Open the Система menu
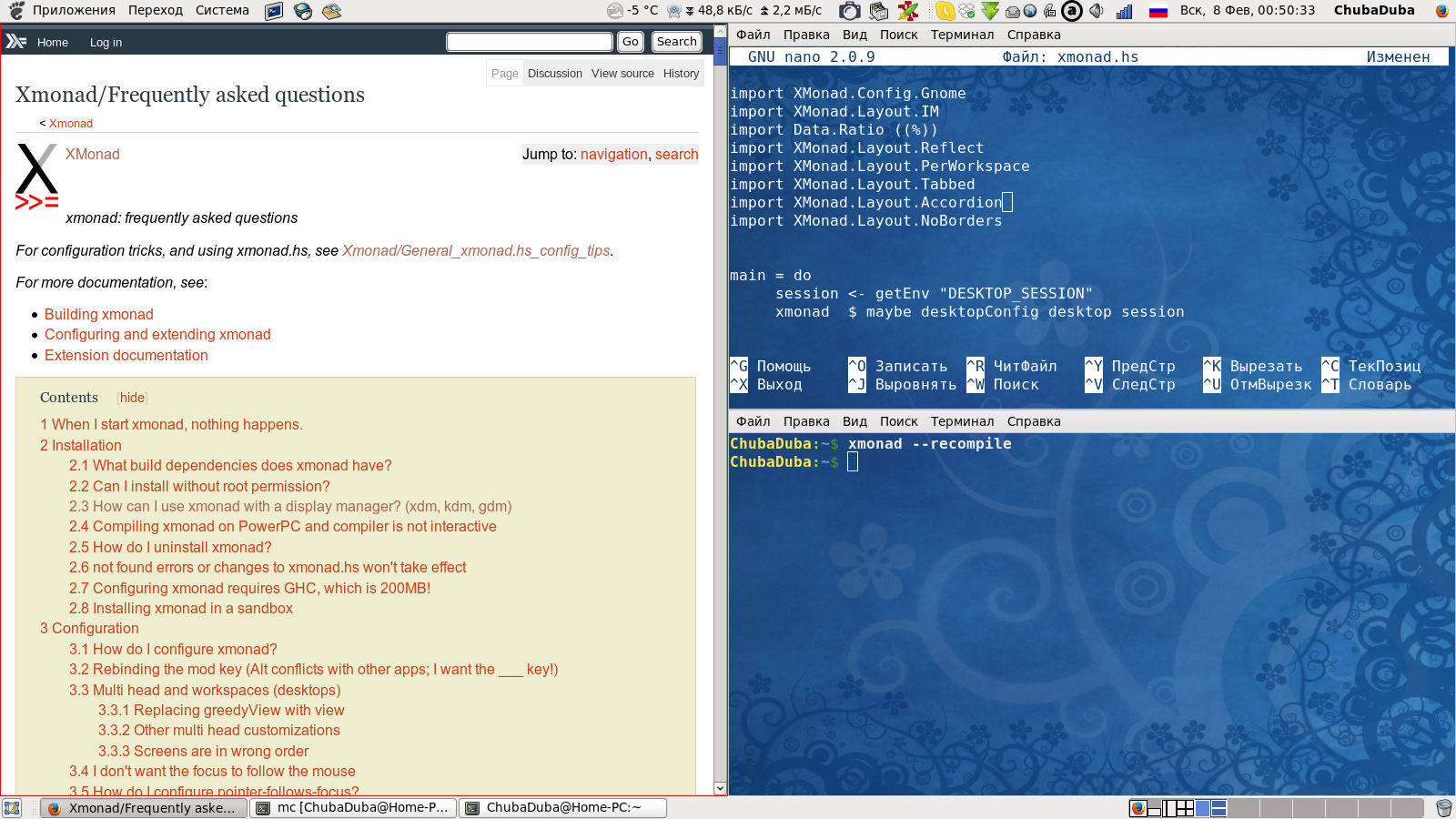Screen dimensions: 1456x819 222,10
